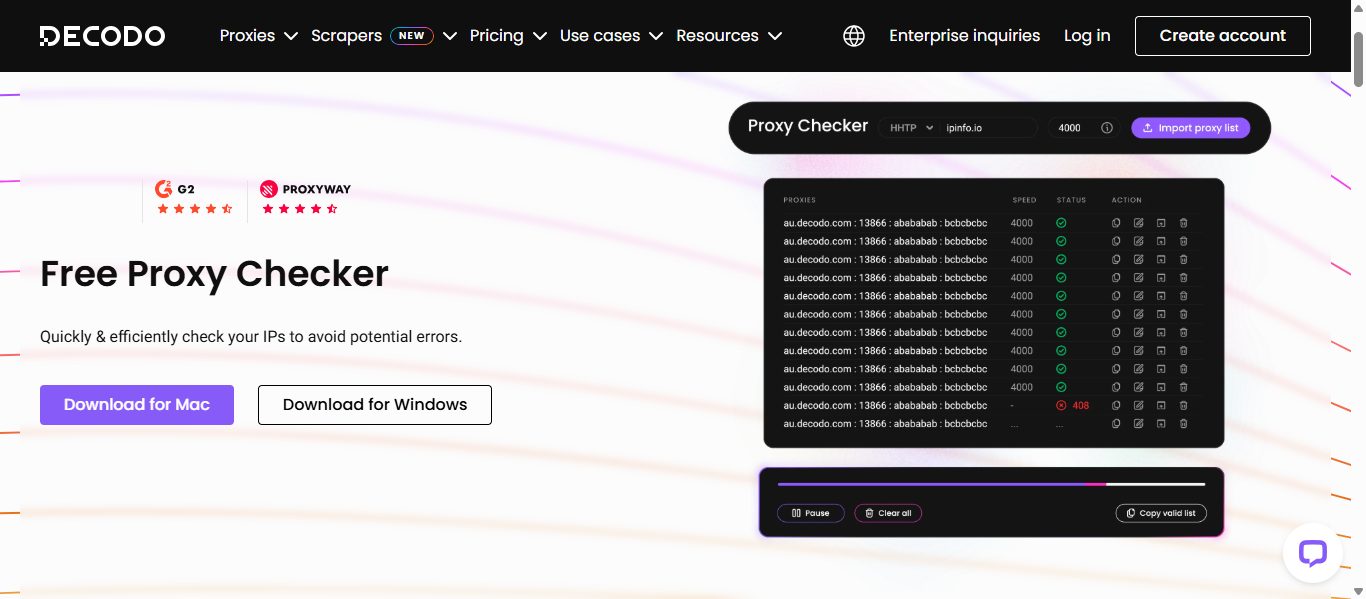Image resolution: width=1366 pixels, height=599 pixels.
Task: Expand the Proxies menu chevron
Action: 291,36
